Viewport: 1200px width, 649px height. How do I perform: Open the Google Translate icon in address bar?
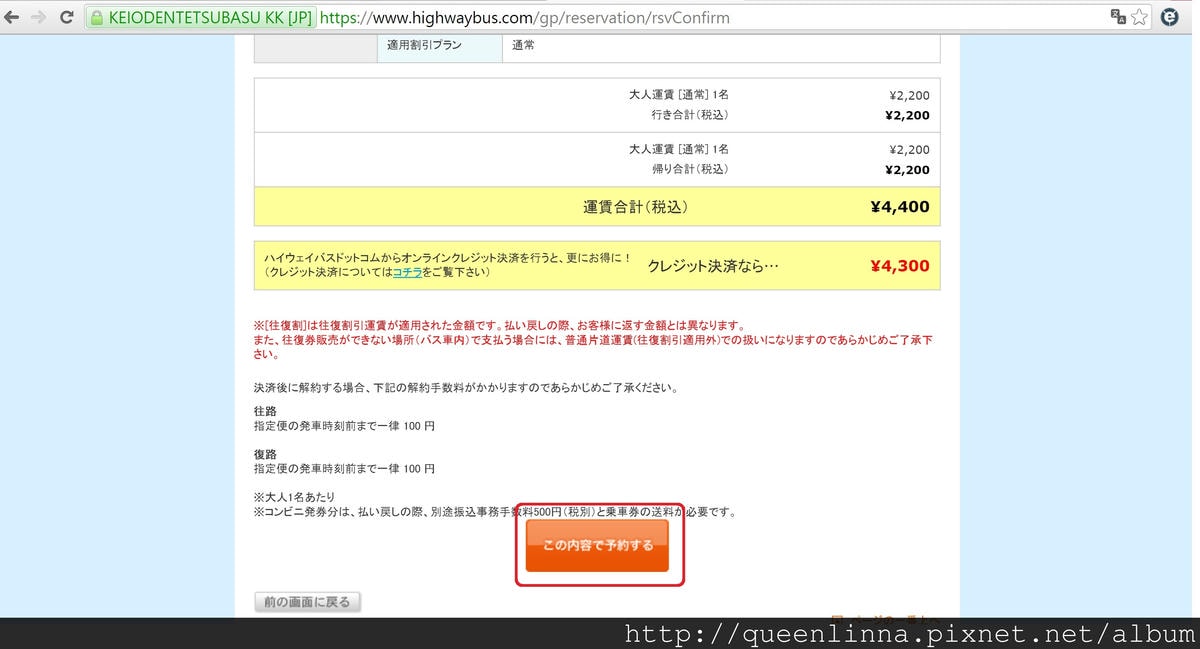click(x=1118, y=17)
